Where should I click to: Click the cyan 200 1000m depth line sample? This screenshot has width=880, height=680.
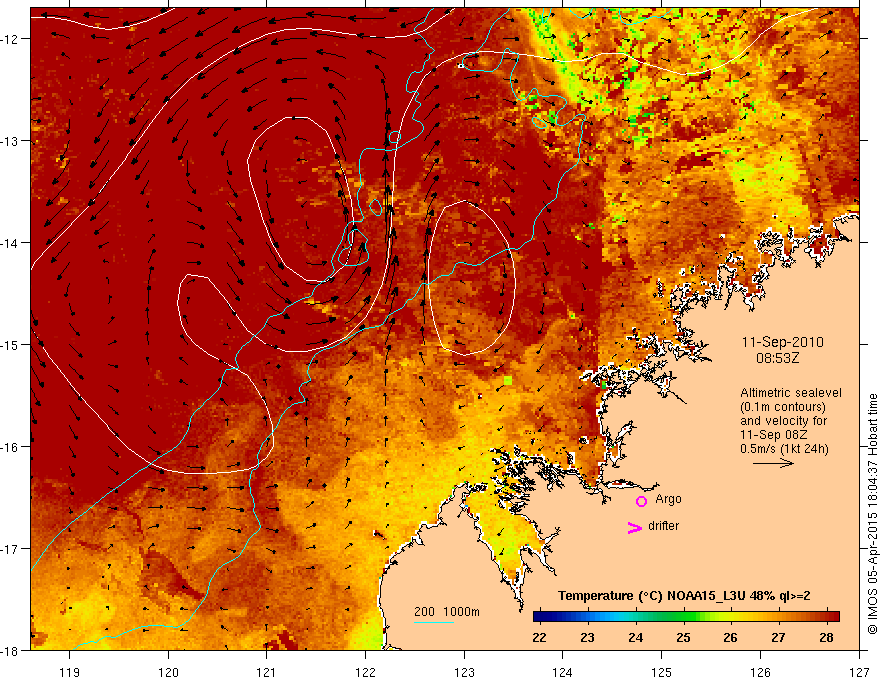434,622
